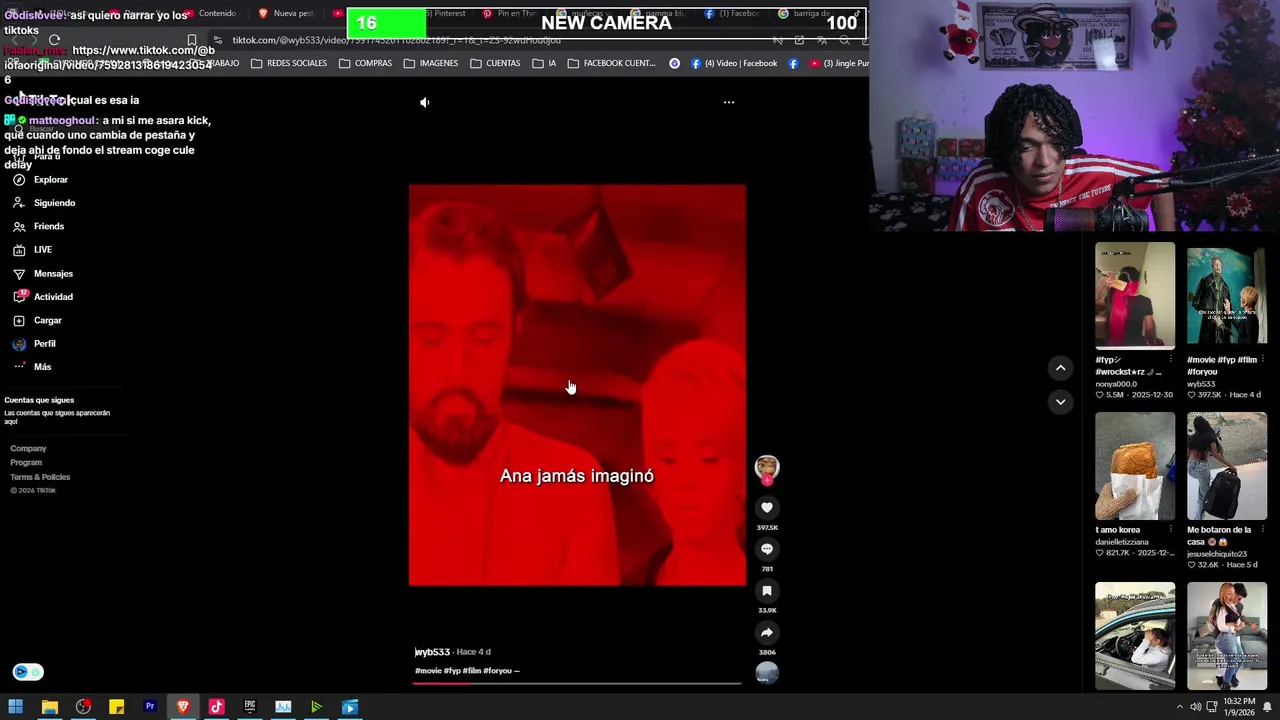Open options for the '#movie #fyp #film' card
This screenshot has width=1280, height=720.
tap(1263, 360)
